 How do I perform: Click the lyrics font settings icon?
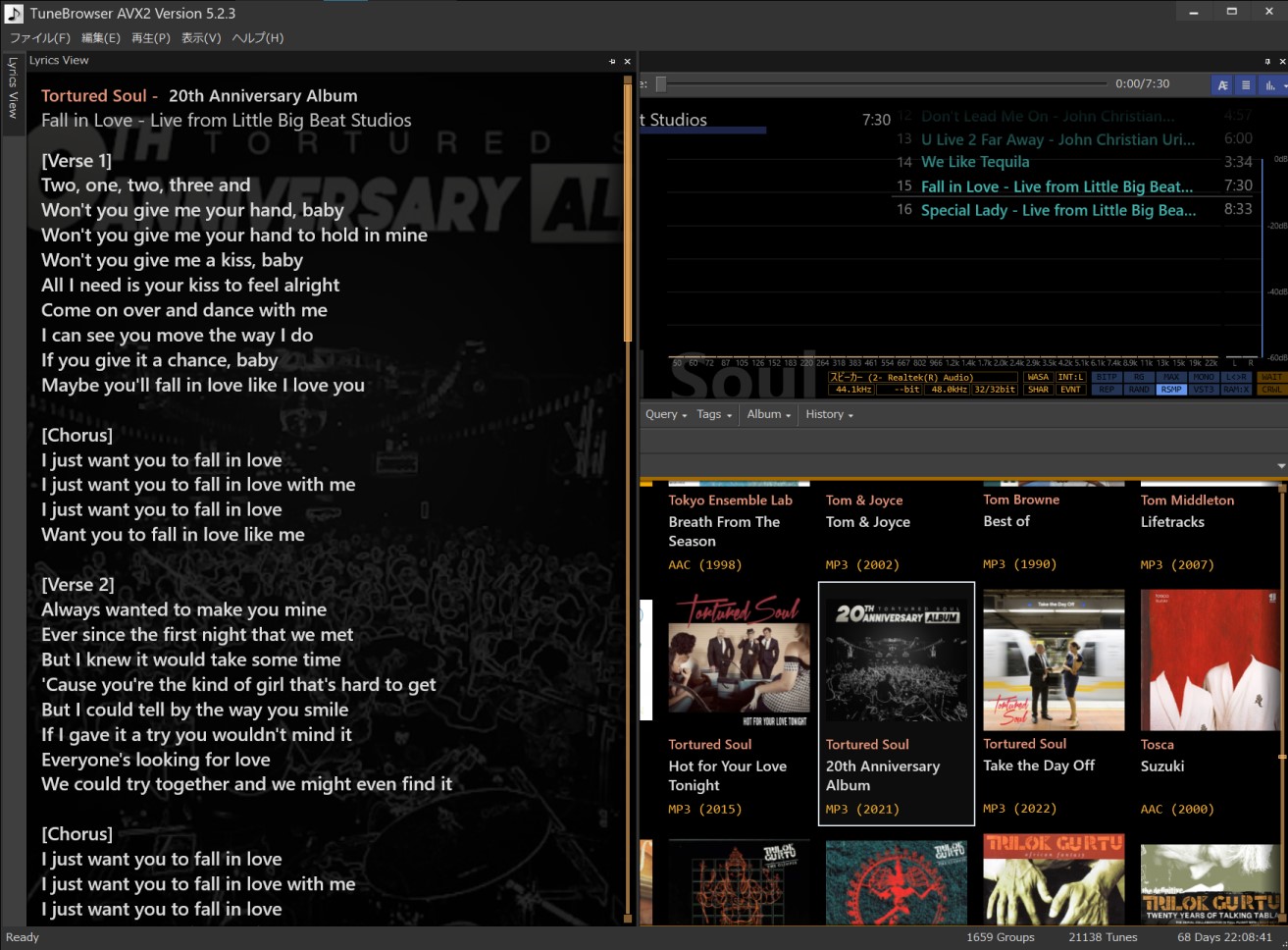pos(1222,85)
